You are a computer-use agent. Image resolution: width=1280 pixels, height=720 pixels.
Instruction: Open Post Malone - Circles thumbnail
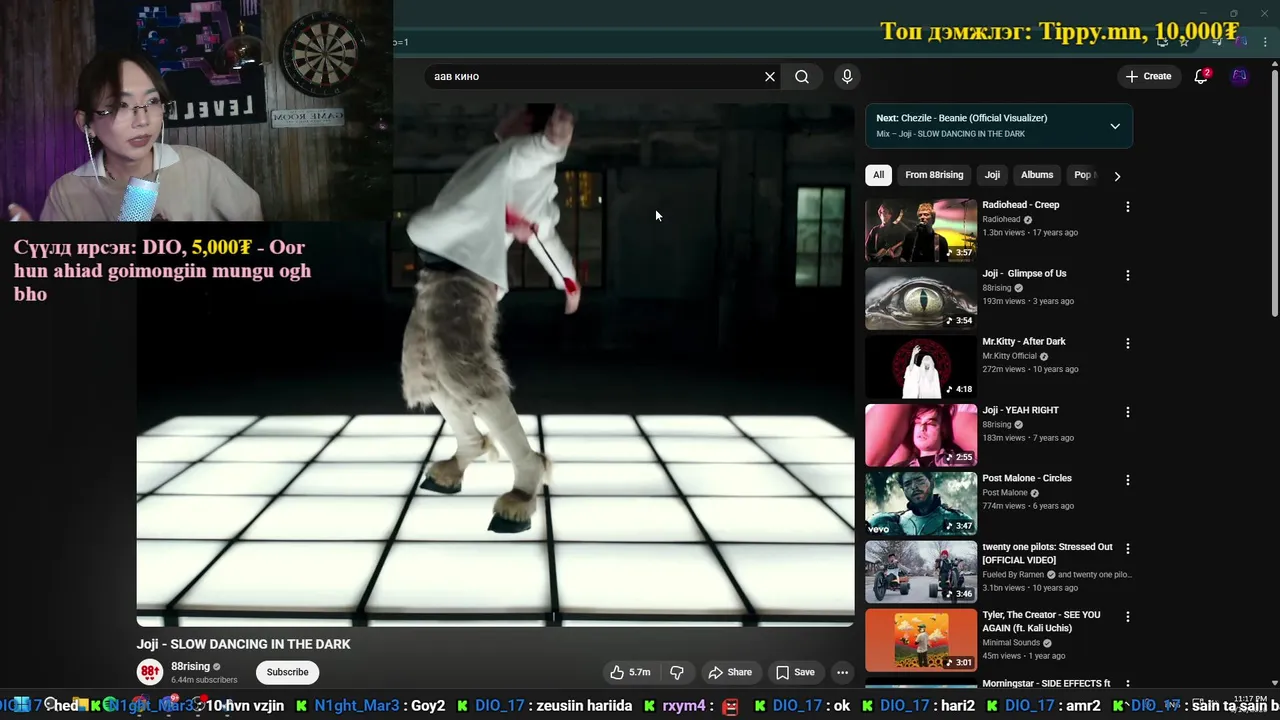[921, 503]
